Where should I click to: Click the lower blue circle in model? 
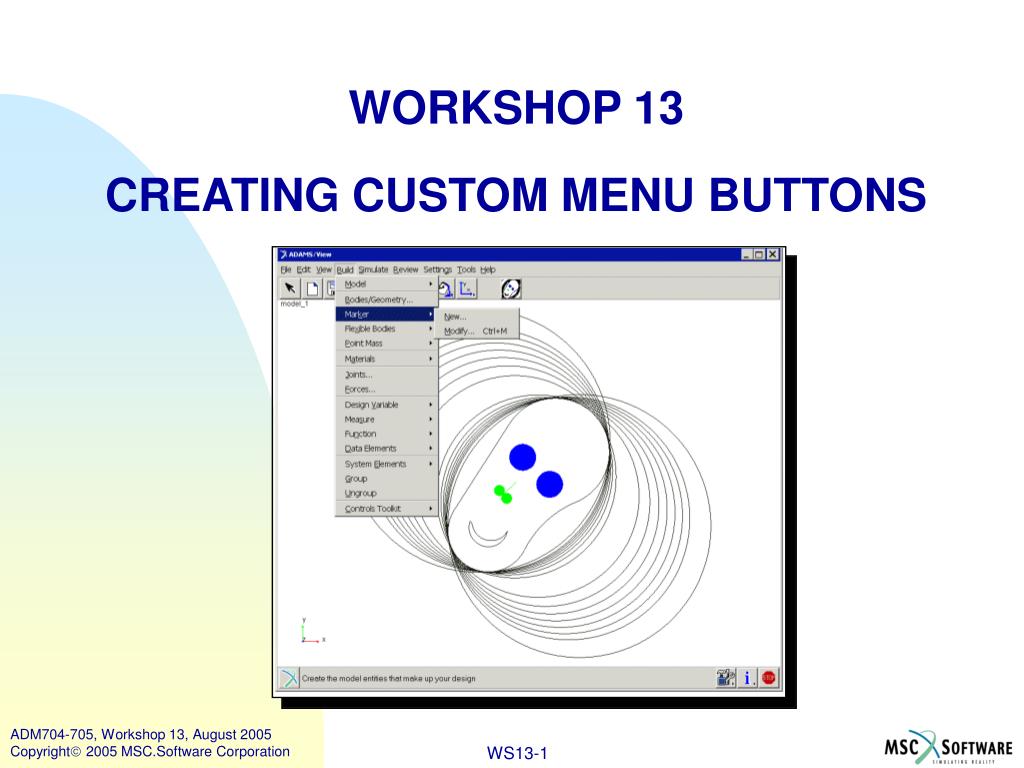(549, 484)
